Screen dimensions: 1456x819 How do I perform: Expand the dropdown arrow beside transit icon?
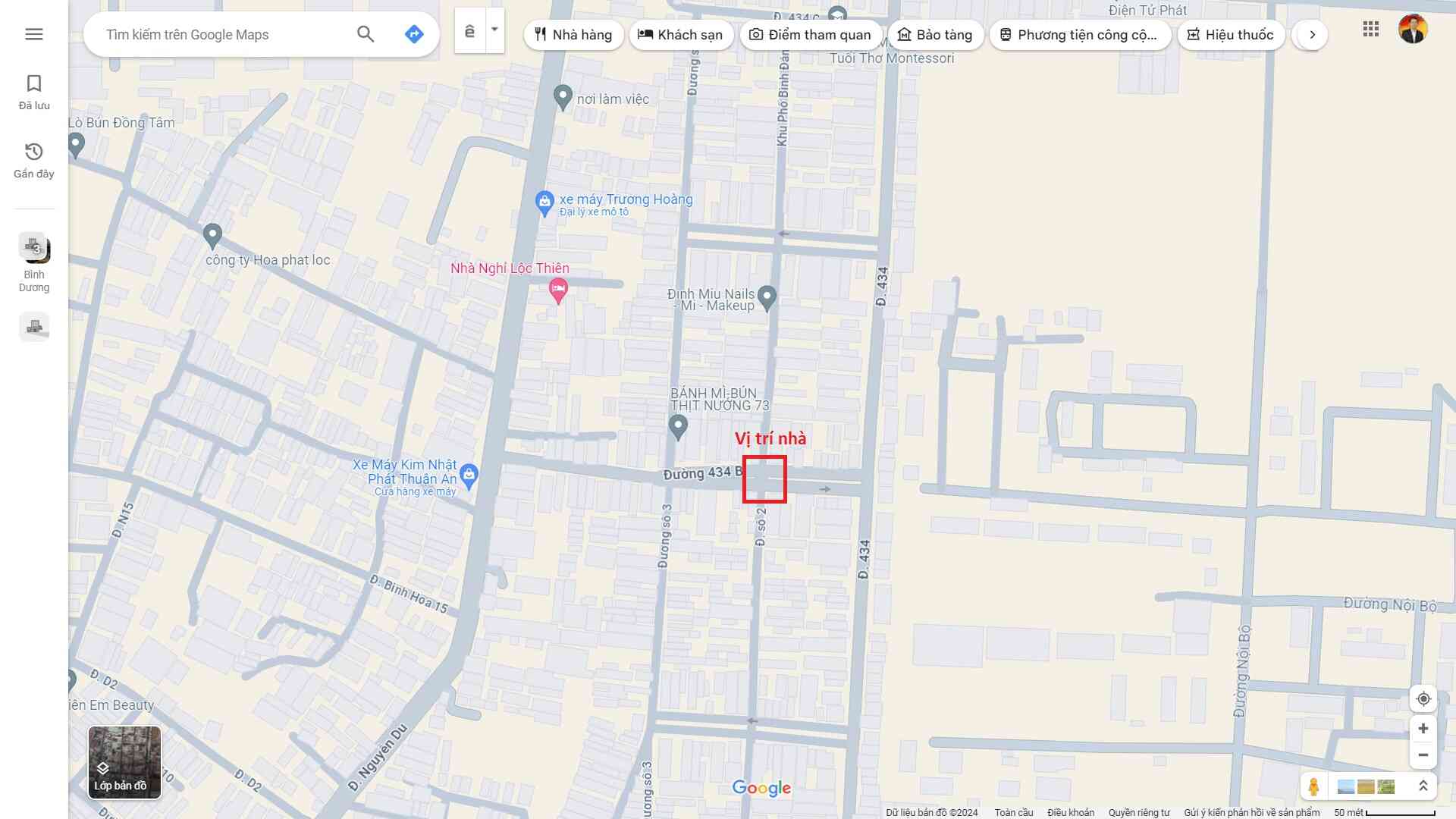click(x=494, y=30)
